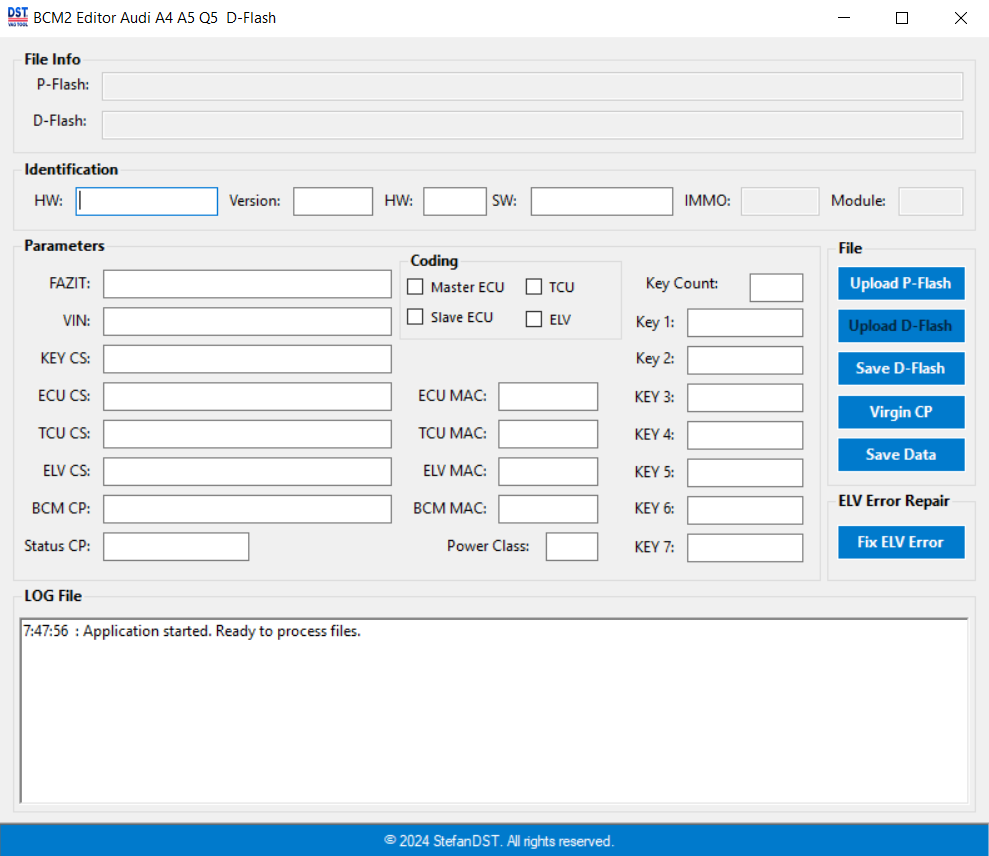Click the Upload D-Flash button

(x=901, y=325)
